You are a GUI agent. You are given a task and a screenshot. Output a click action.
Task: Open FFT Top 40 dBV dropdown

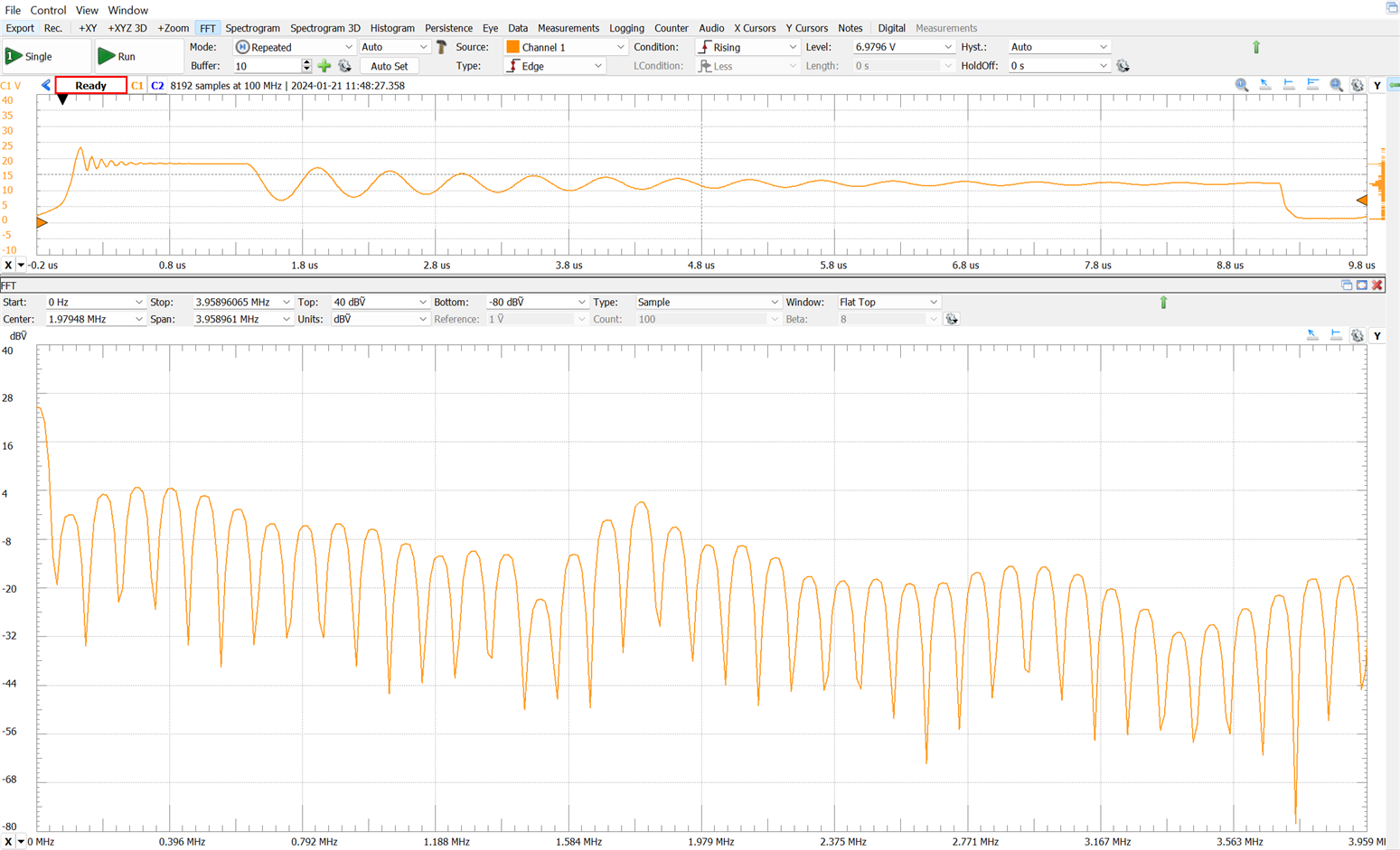(x=380, y=303)
